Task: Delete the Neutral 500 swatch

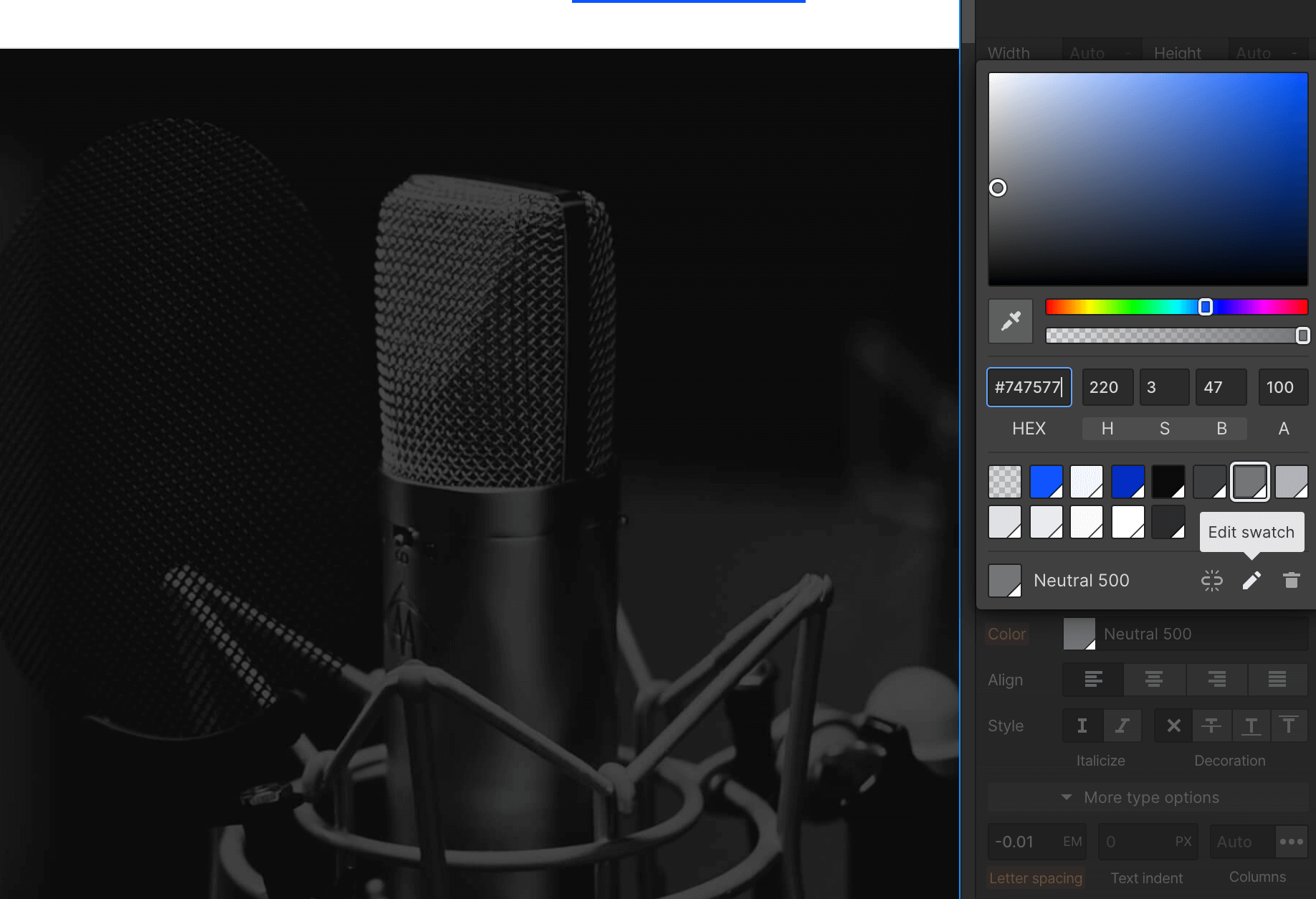Action: tap(1291, 580)
